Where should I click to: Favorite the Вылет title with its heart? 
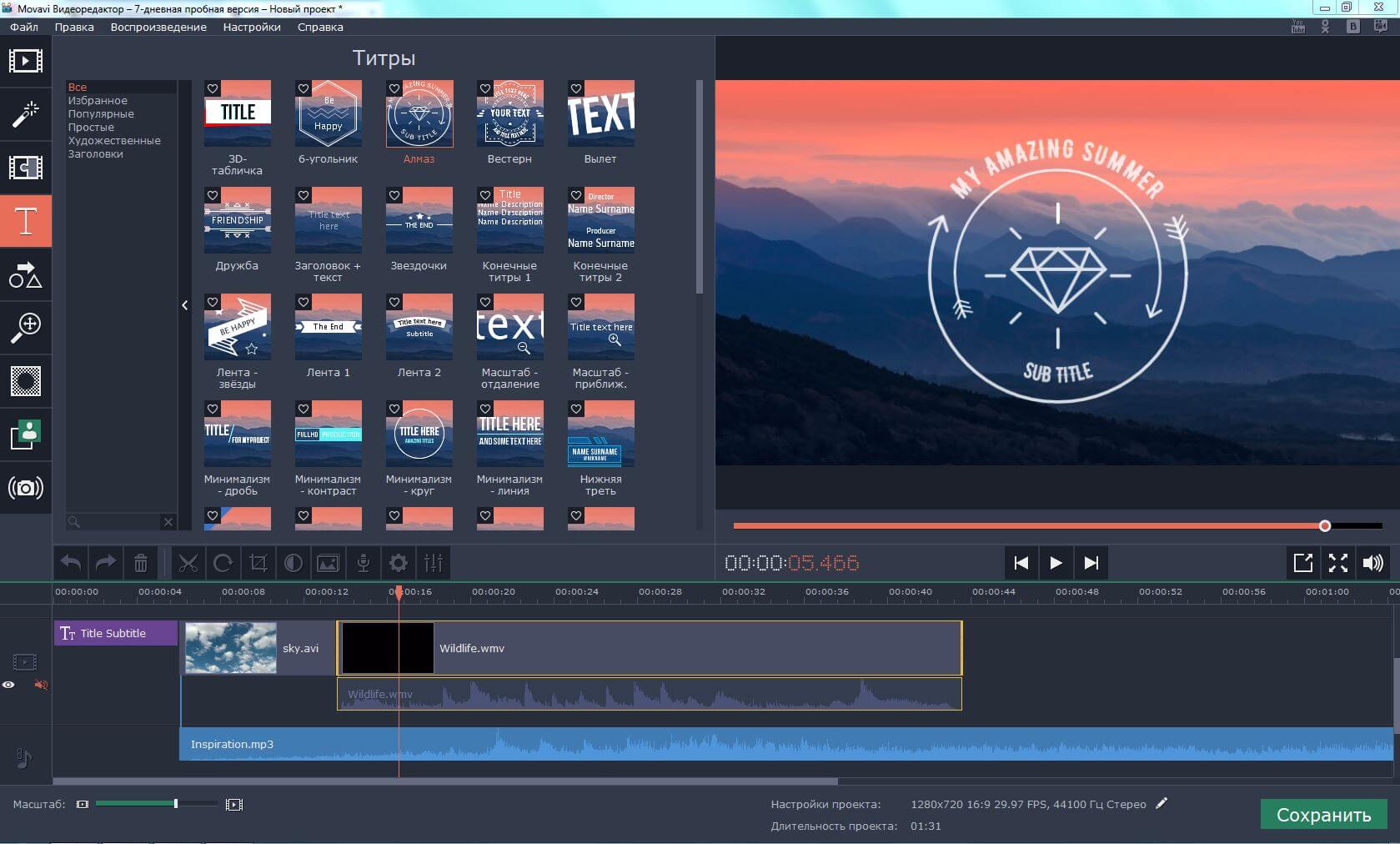576,88
